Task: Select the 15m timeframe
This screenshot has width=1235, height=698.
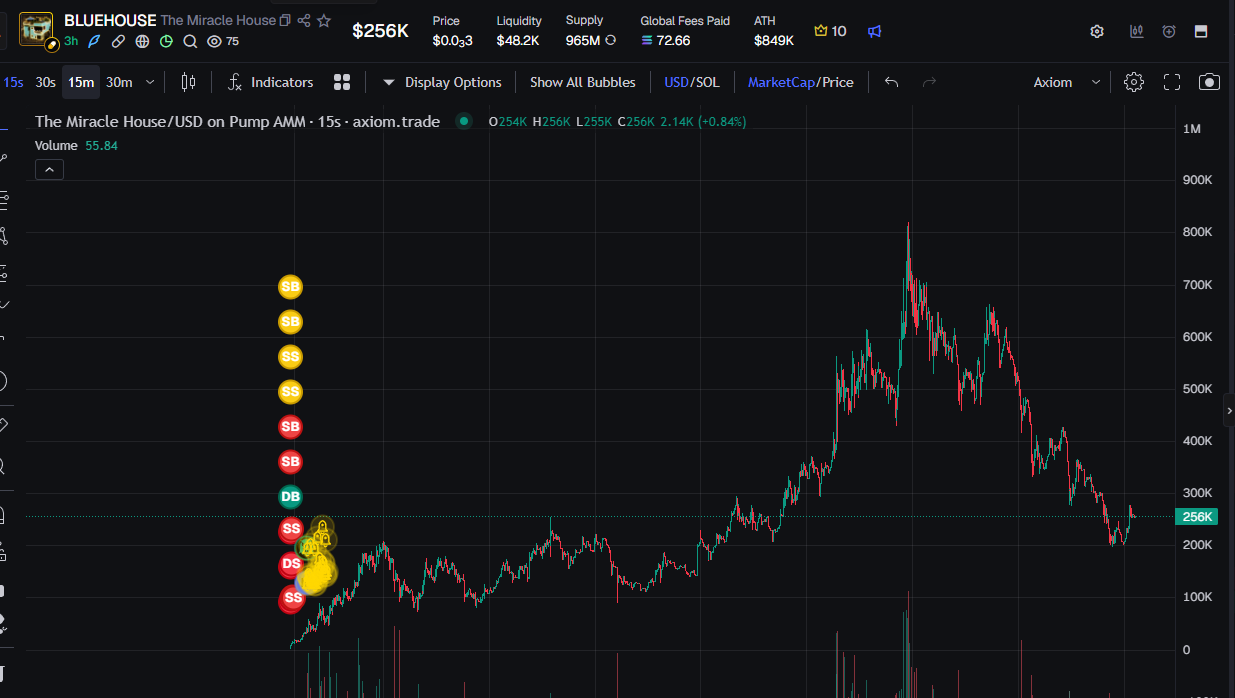Action: click(81, 82)
